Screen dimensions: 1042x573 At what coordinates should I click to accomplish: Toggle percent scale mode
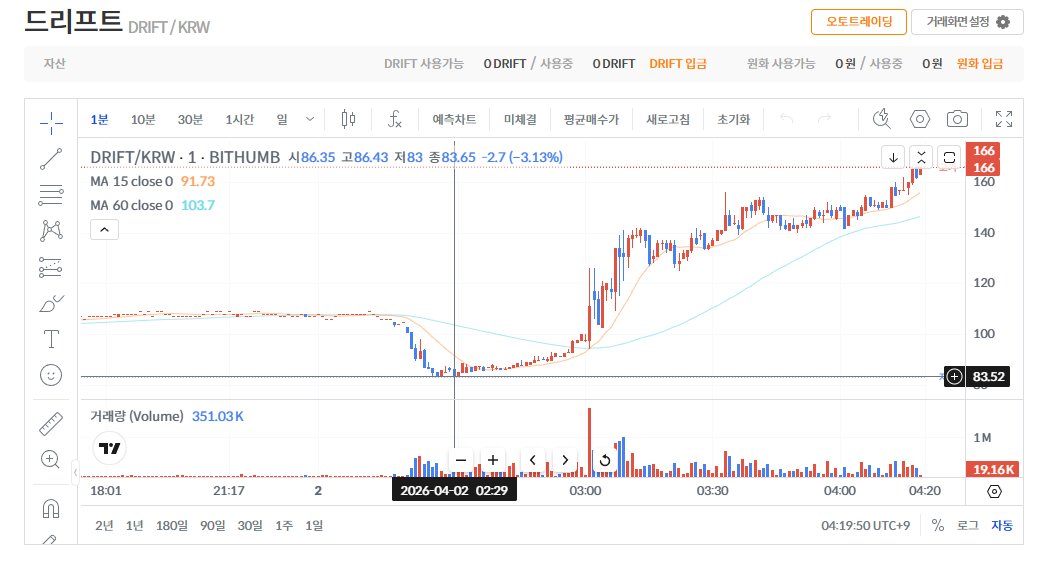point(937,526)
